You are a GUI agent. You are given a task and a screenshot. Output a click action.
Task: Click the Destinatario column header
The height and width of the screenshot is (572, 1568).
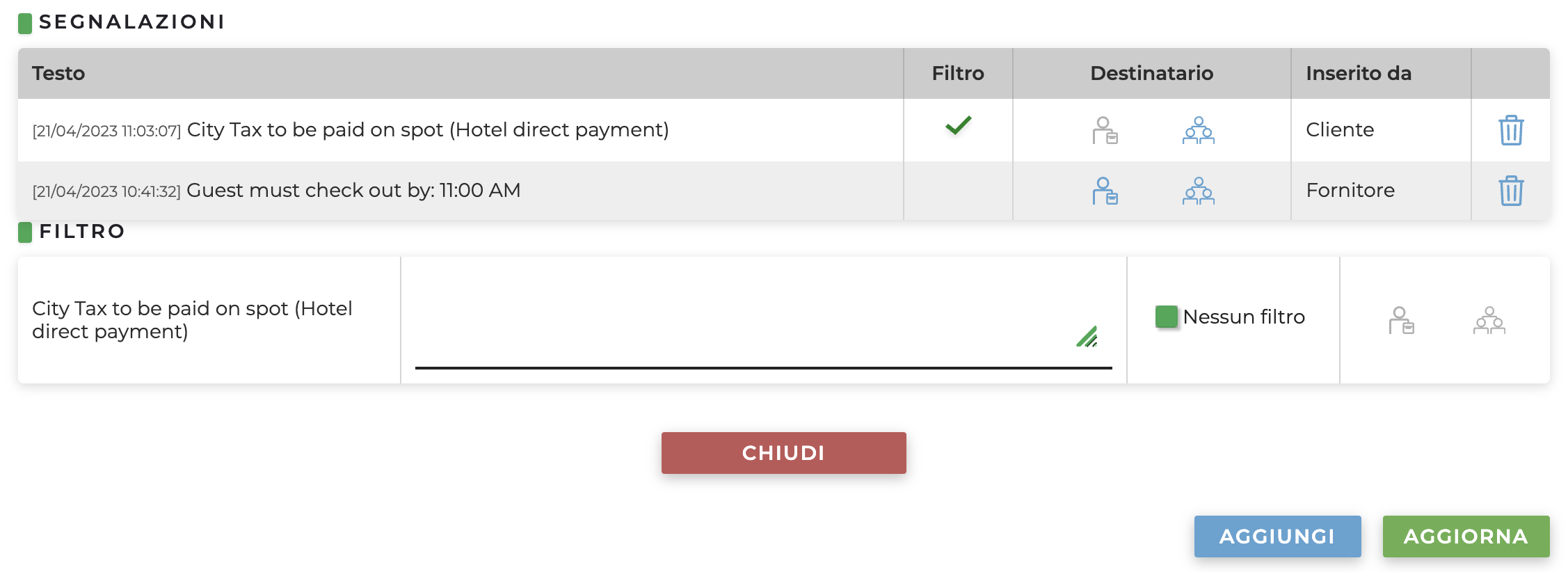tap(1151, 73)
